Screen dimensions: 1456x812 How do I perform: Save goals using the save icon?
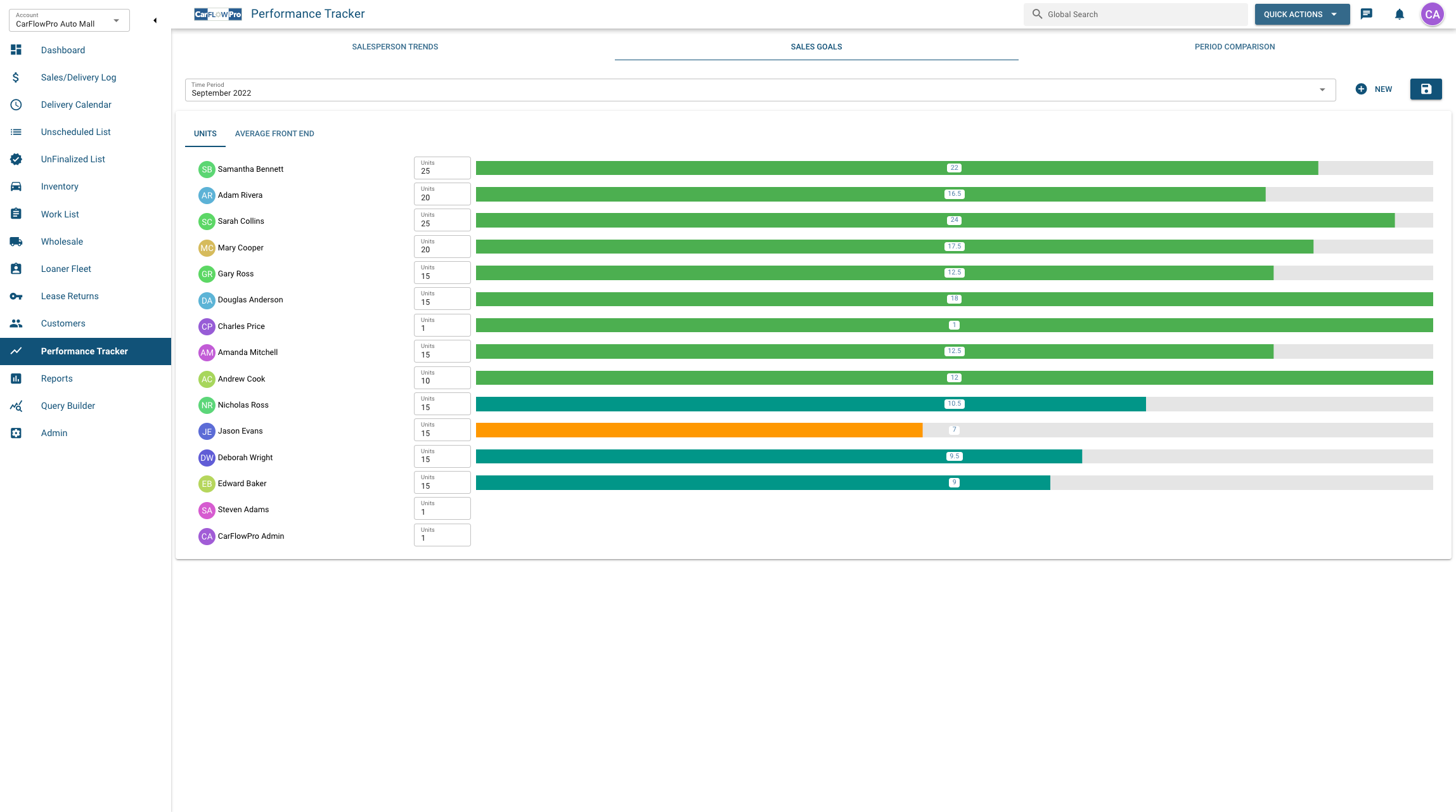pyautogui.click(x=1426, y=89)
